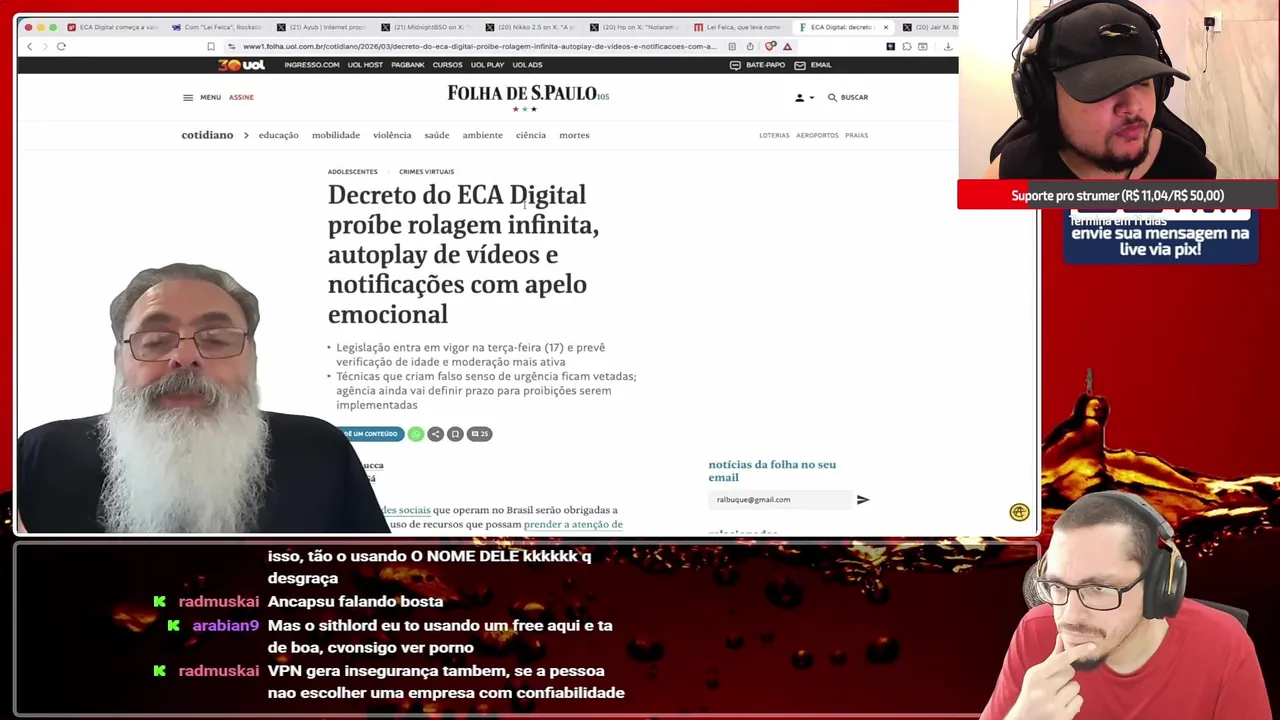Screen dimensions: 1280x720
Task: Click the LOTERIAS link
Action: click(774, 135)
